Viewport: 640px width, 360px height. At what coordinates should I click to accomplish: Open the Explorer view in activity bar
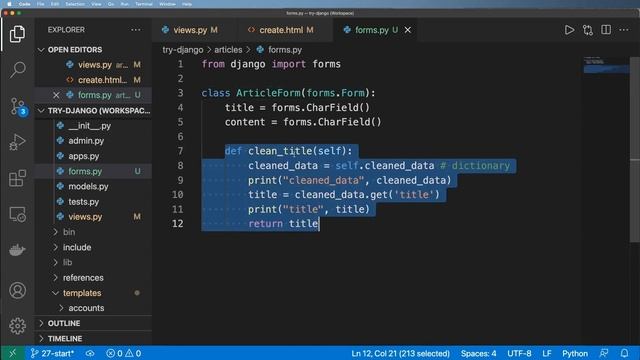tap(17, 34)
